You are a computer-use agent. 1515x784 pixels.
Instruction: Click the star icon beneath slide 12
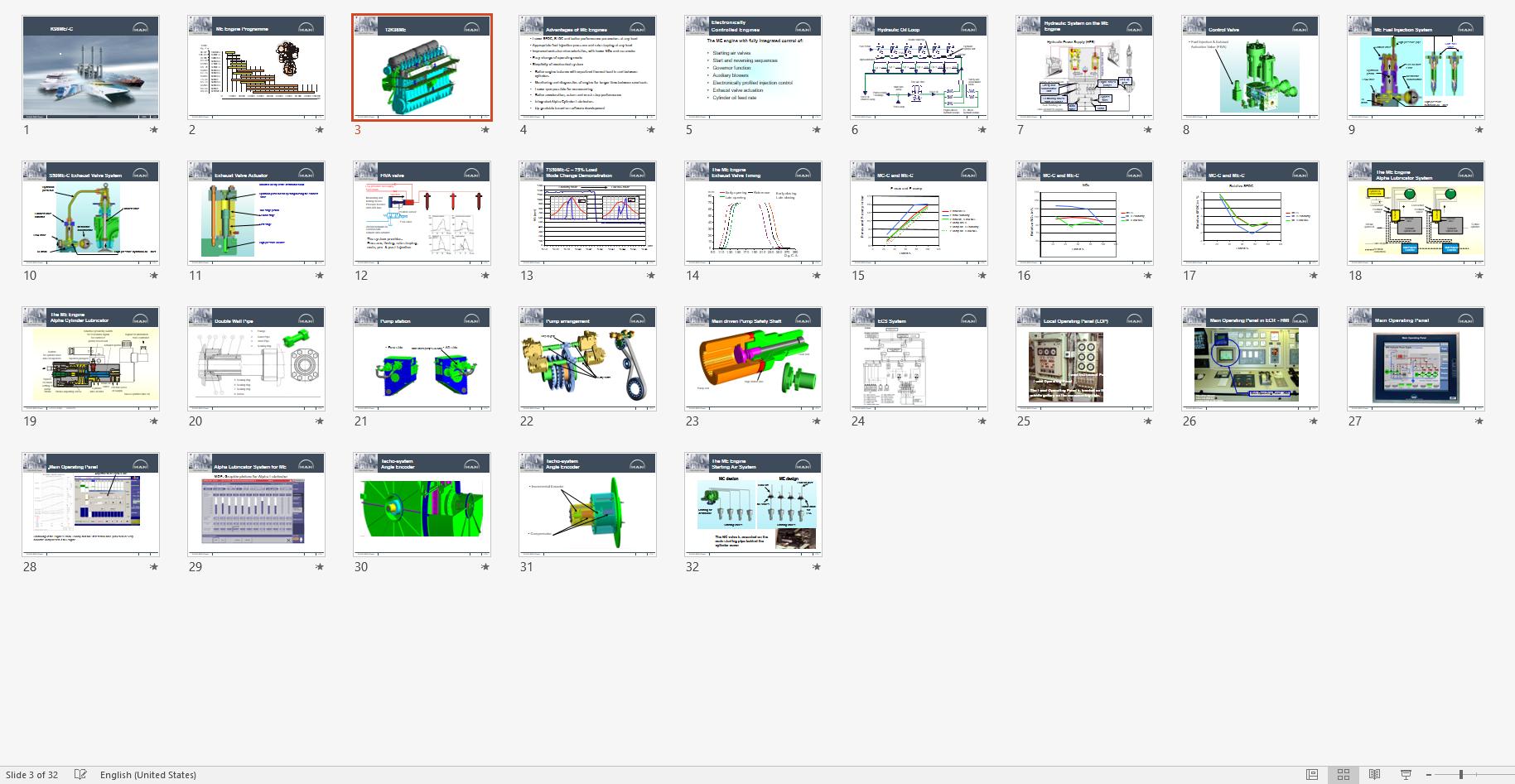(485, 276)
